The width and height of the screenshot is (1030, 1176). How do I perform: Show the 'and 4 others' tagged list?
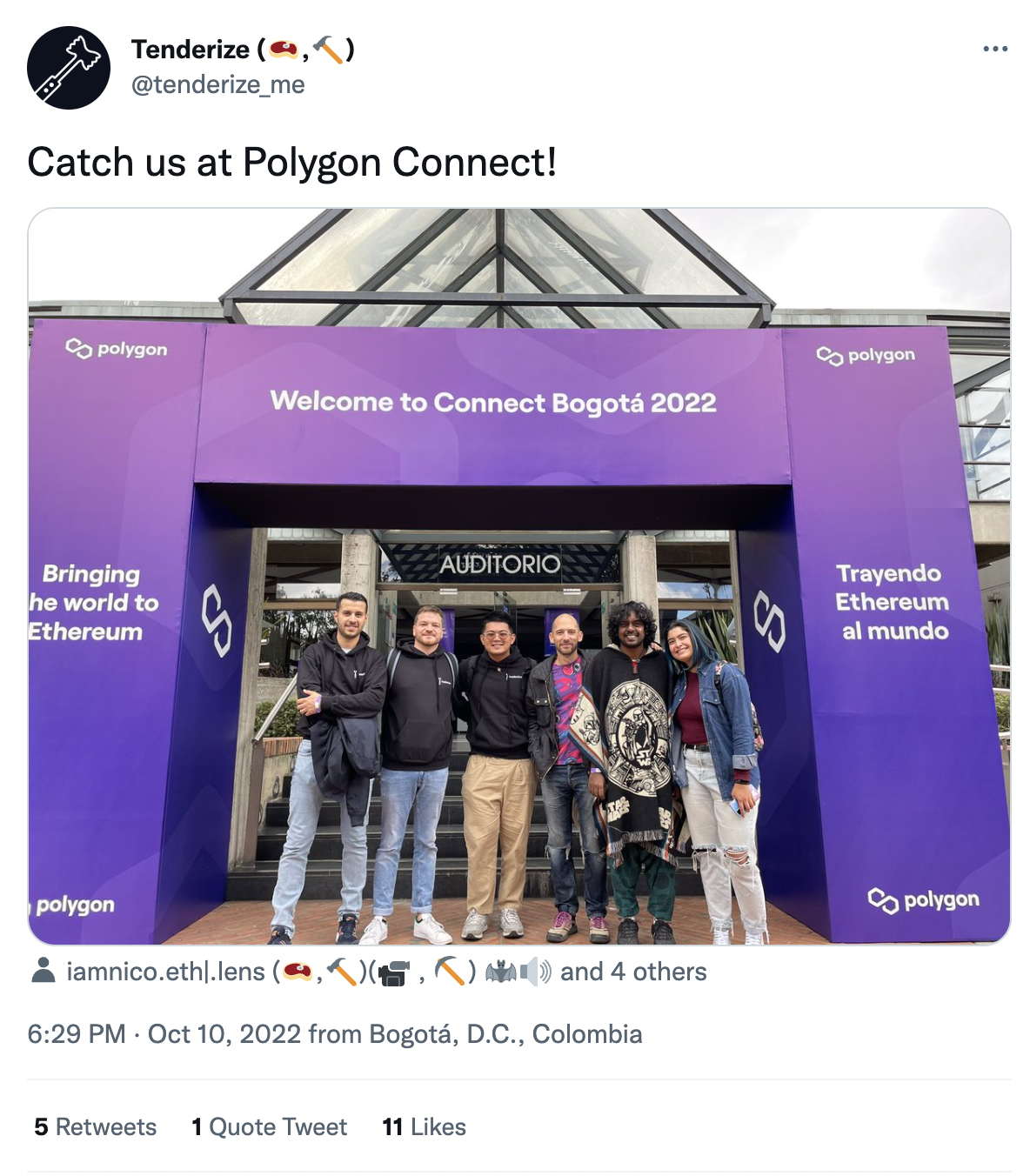click(x=633, y=971)
